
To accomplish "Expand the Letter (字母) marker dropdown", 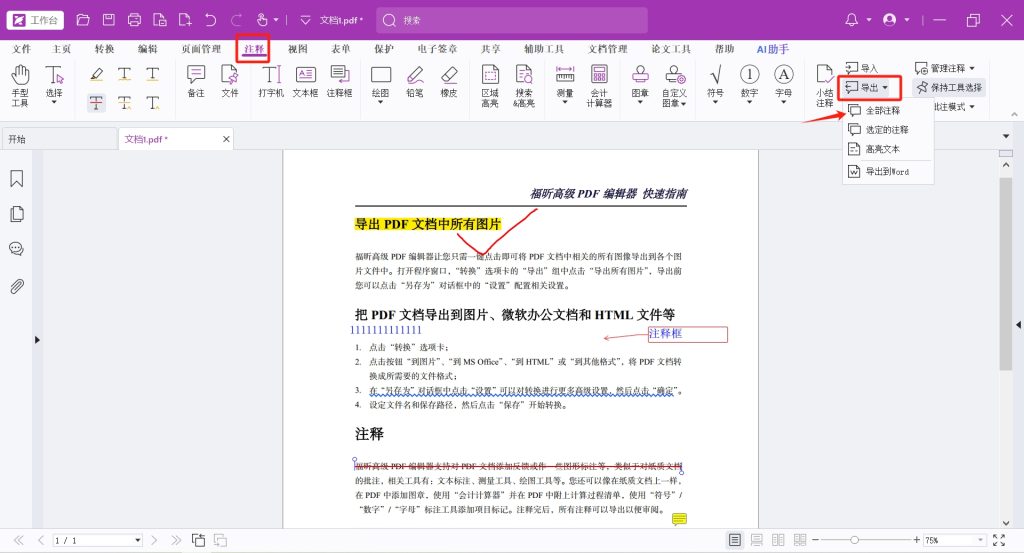I will point(783,103).
